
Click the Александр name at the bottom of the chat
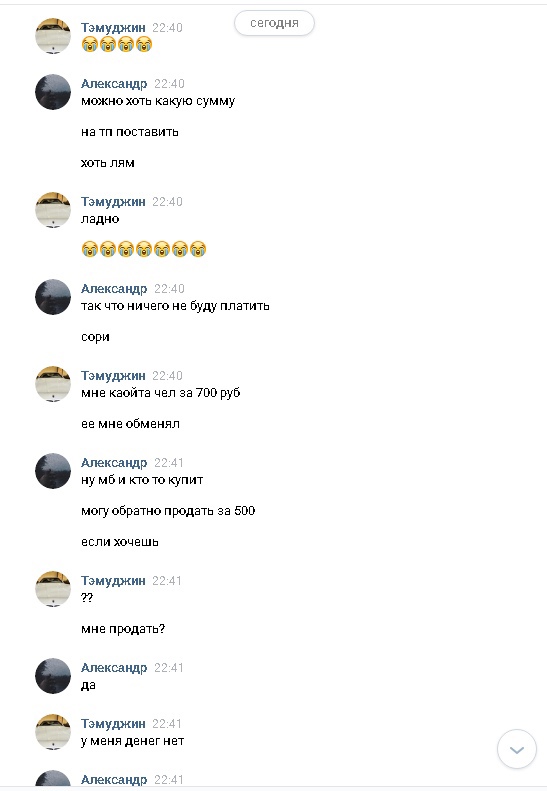coord(114,779)
